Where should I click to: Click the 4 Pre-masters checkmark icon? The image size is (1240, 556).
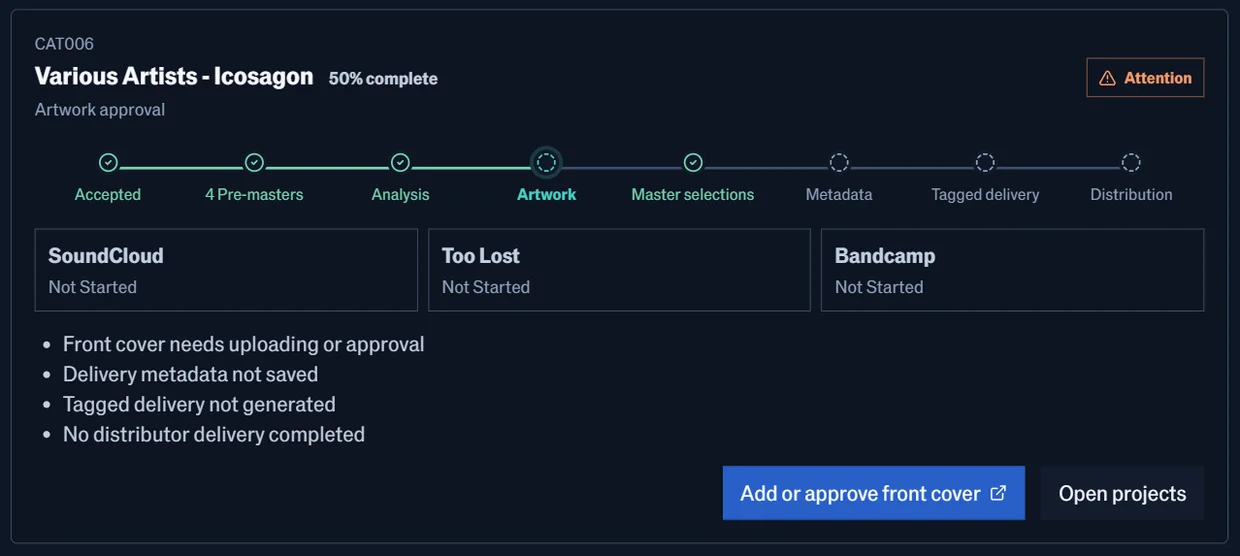(x=254, y=162)
